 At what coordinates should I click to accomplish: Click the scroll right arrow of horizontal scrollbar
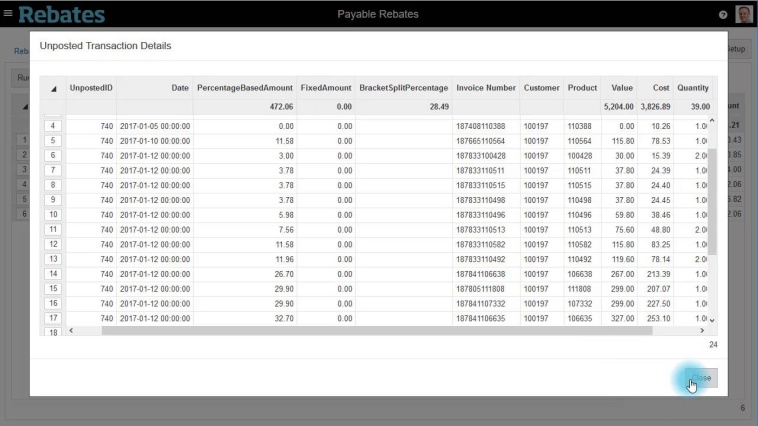(x=702, y=330)
